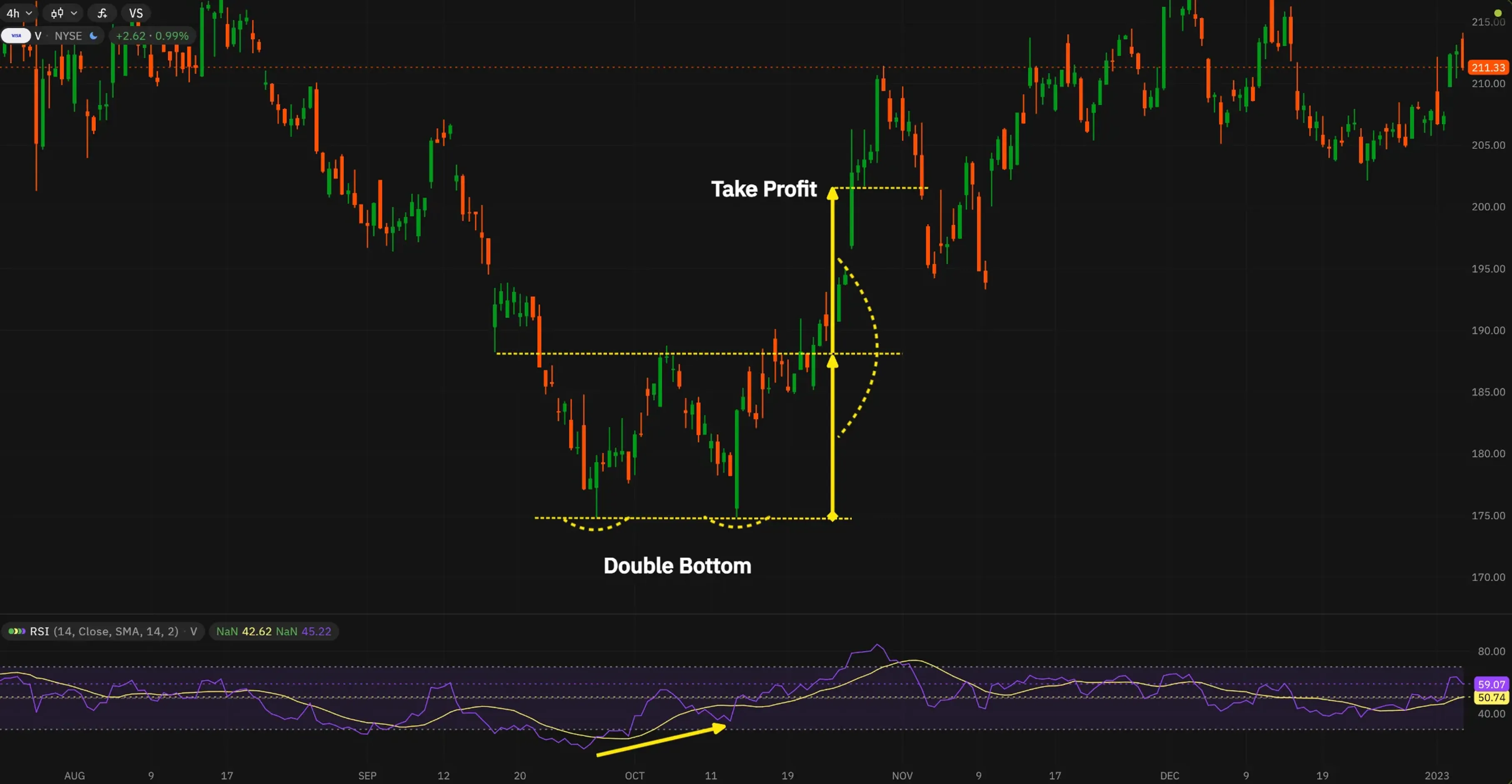Click the 190.00 price axis label

[x=1488, y=331]
